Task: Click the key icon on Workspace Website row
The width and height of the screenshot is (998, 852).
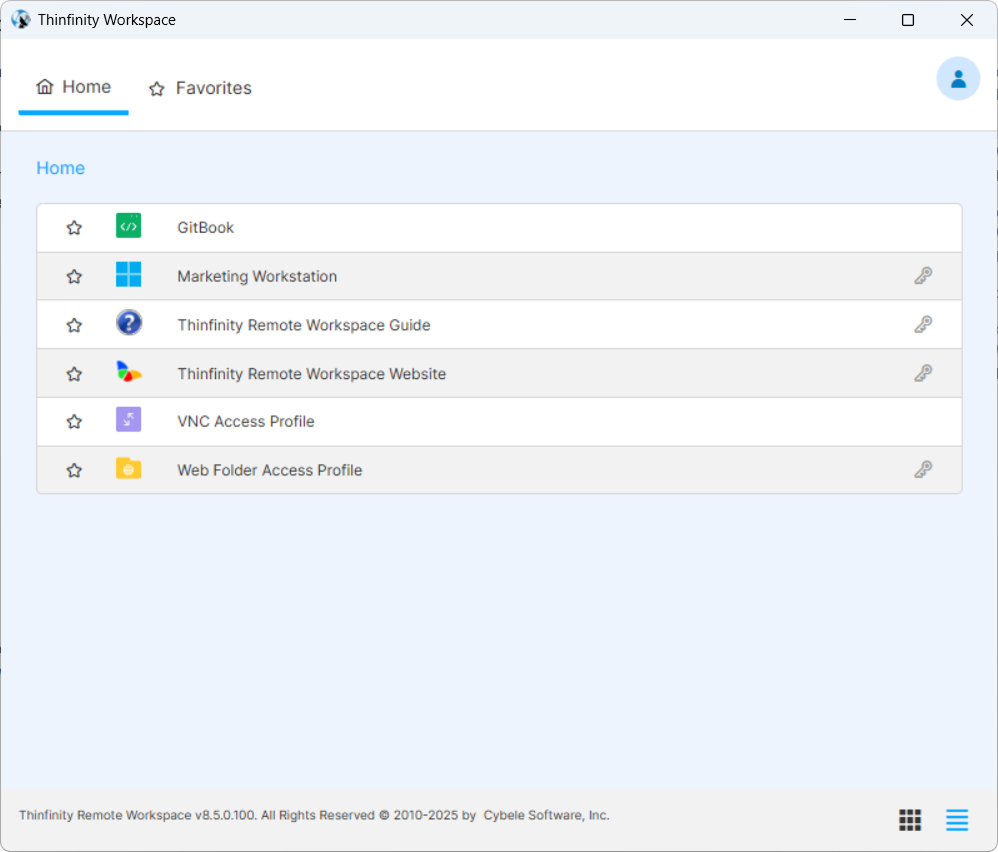Action: pyautogui.click(x=923, y=373)
